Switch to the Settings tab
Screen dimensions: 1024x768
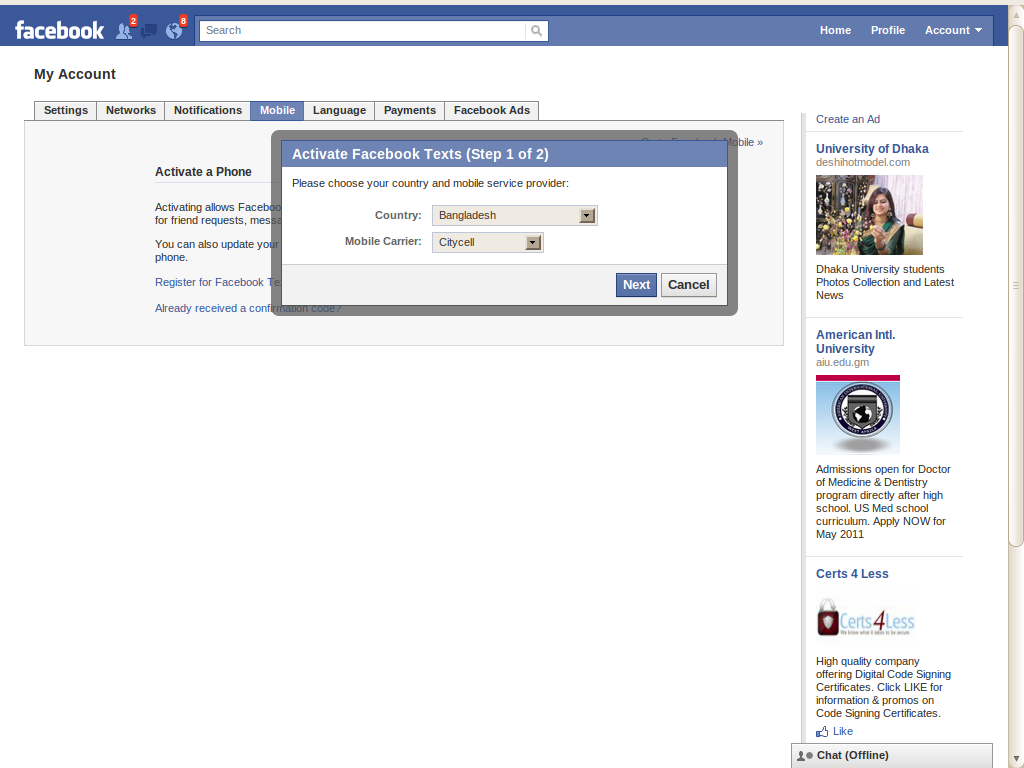(x=65, y=110)
